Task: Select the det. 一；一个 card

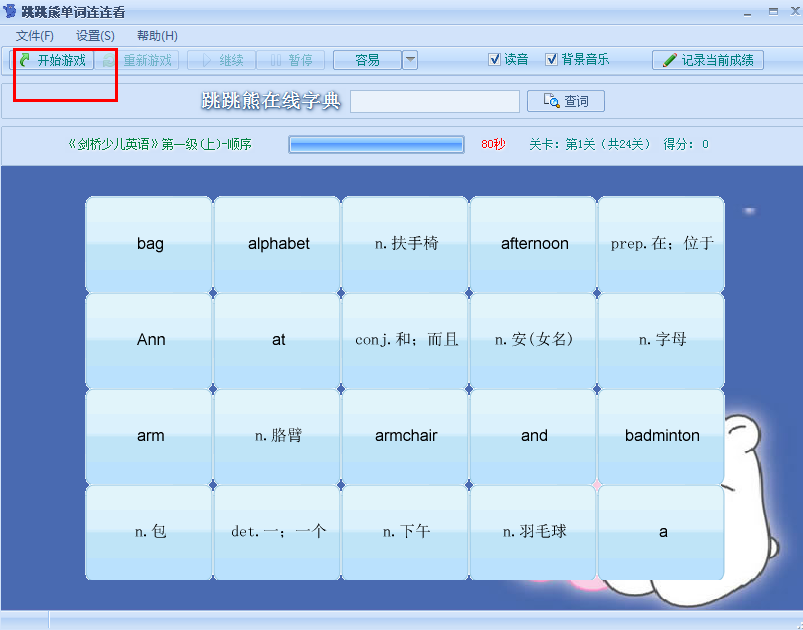Action: point(277,533)
